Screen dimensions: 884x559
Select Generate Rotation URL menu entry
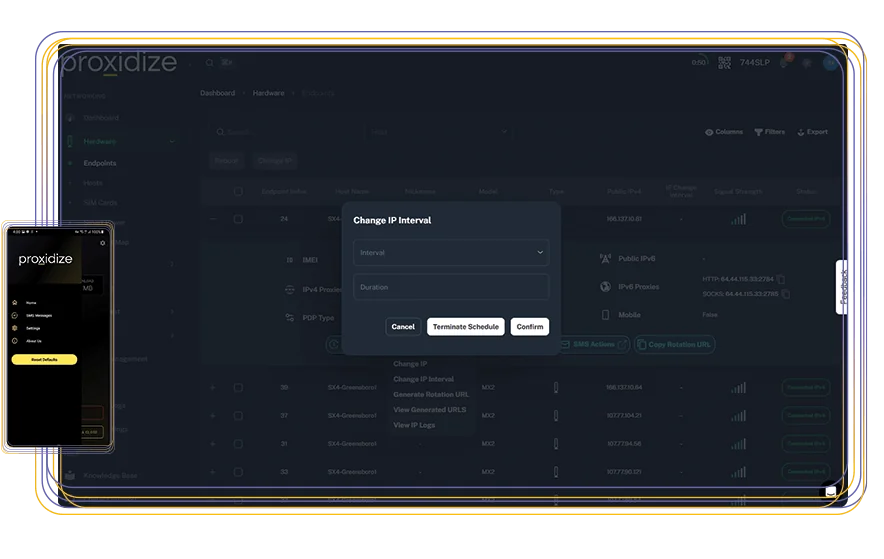pyautogui.click(x=431, y=394)
